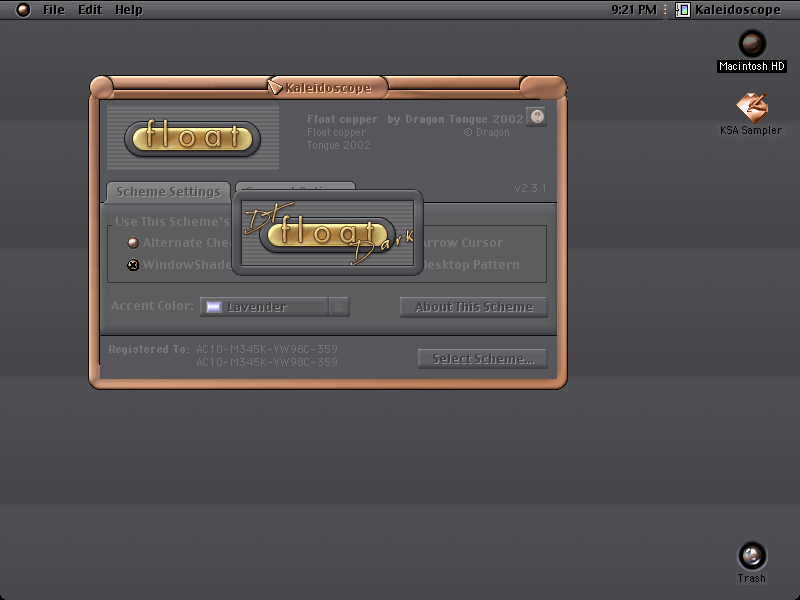Click the Registered To: label
This screenshot has width=800, height=600.
pos(148,349)
